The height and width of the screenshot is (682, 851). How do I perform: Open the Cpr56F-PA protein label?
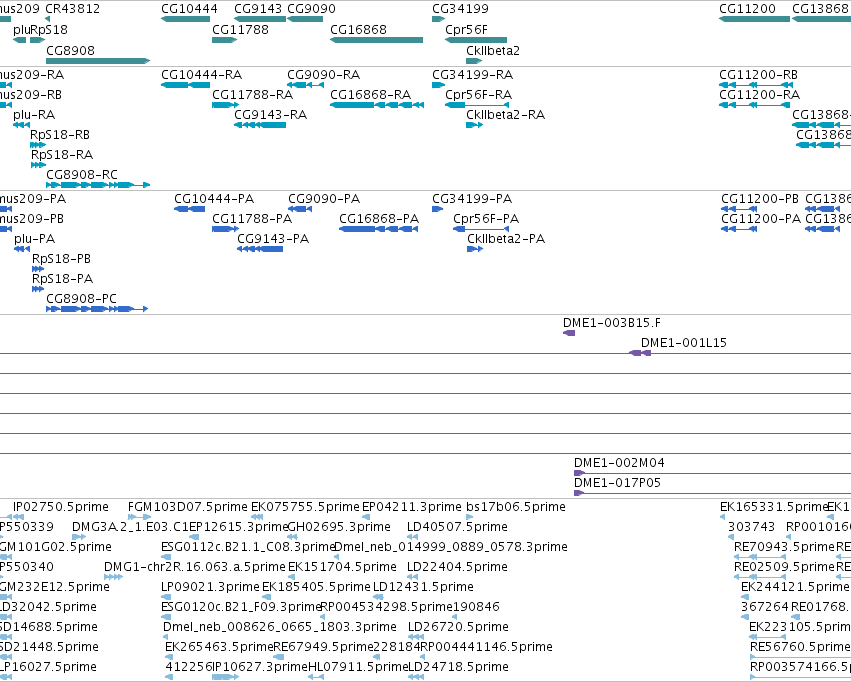pyautogui.click(x=486, y=219)
